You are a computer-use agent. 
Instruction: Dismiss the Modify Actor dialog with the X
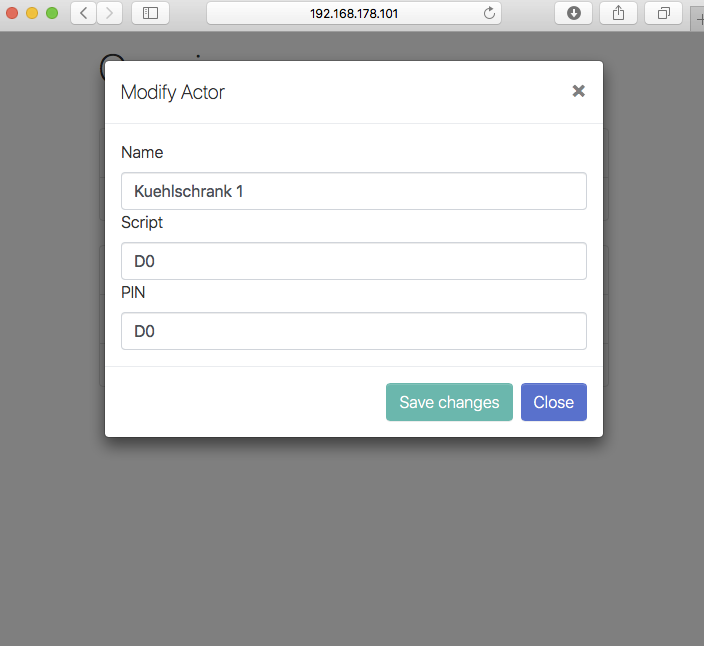click(x=578, y=91)
